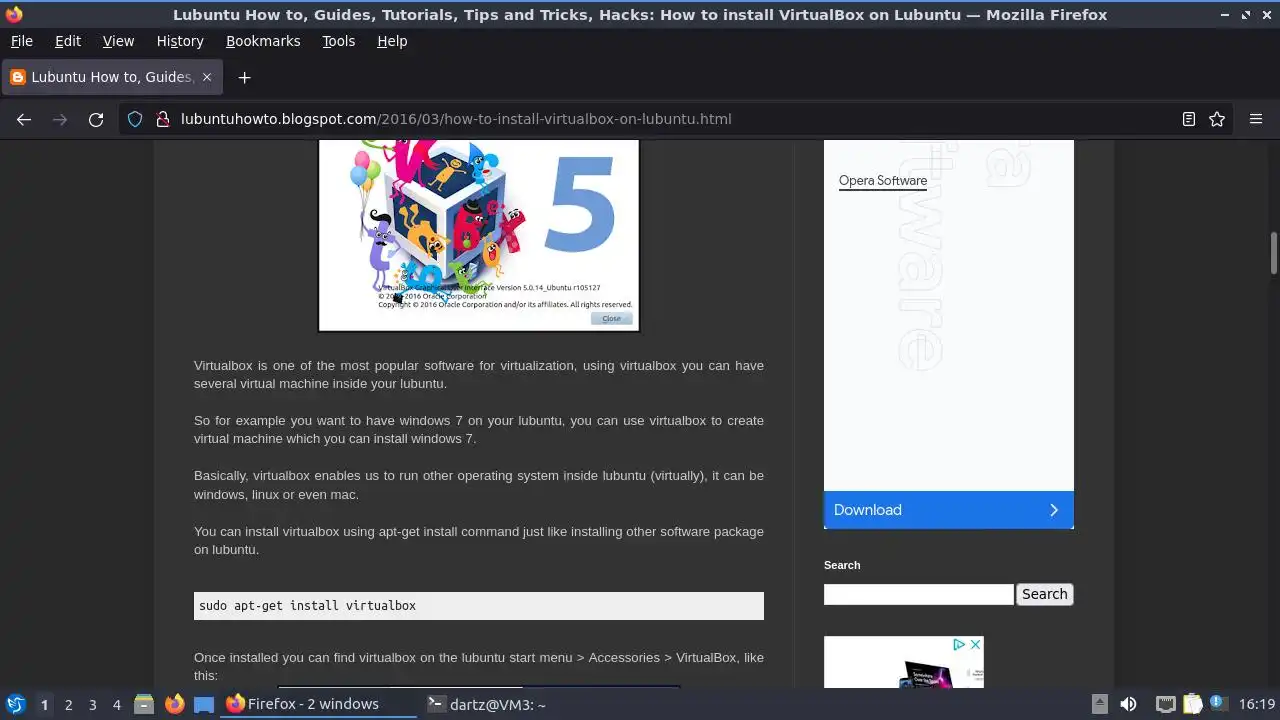Open the File menu
The width and height of the screenshot is (1280, 720).
21,41
